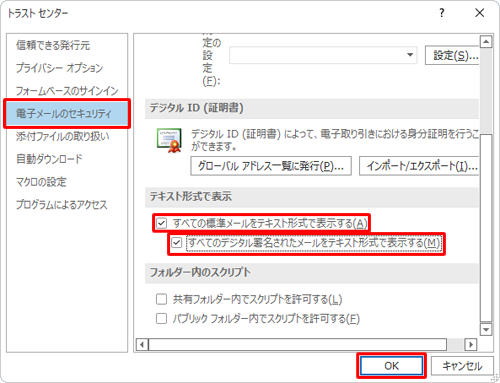
Task: Toggle すべてのデジタル署名されたメール checkbox
Action: (177, 242)
